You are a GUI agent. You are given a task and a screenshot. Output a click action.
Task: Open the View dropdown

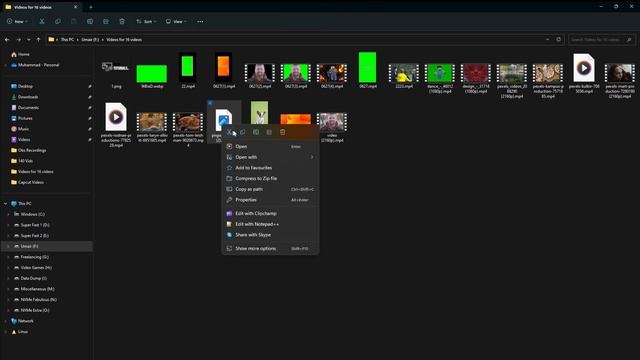[176, 21]
